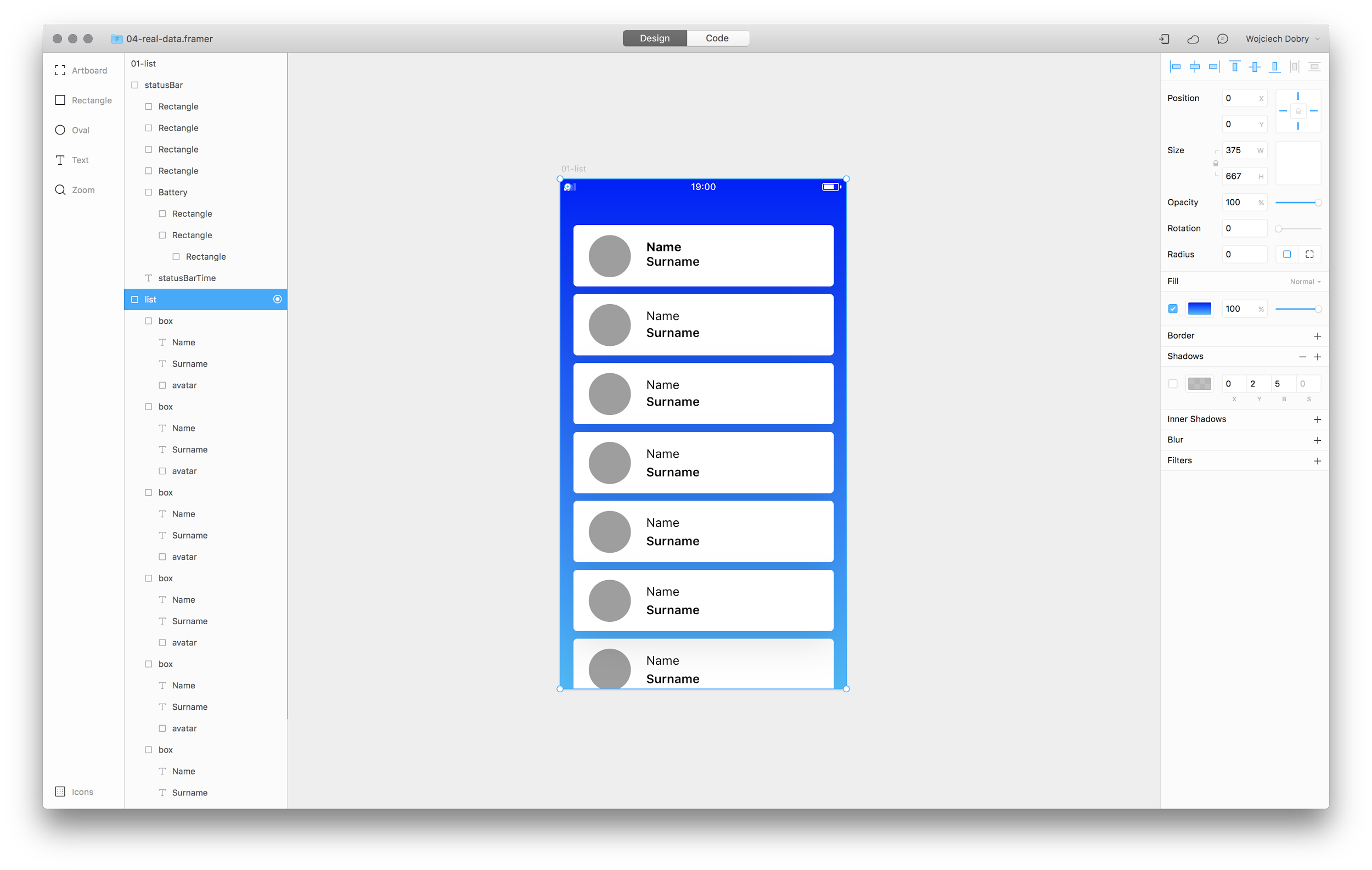Select the Oval tool
This screenshot has width=1372, height=870.
pos(72,130)
